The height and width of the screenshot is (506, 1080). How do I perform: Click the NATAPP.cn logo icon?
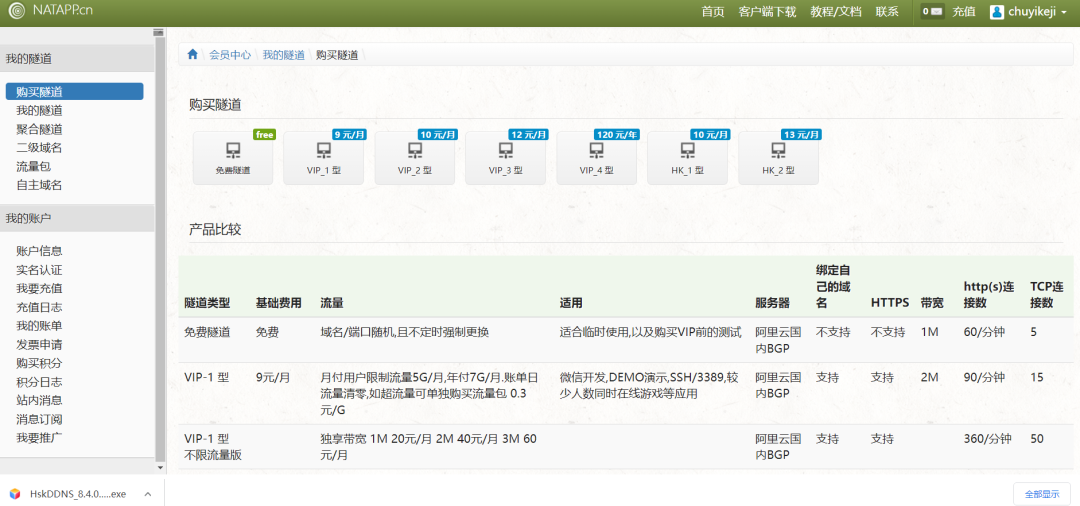[x=17, y=12]
